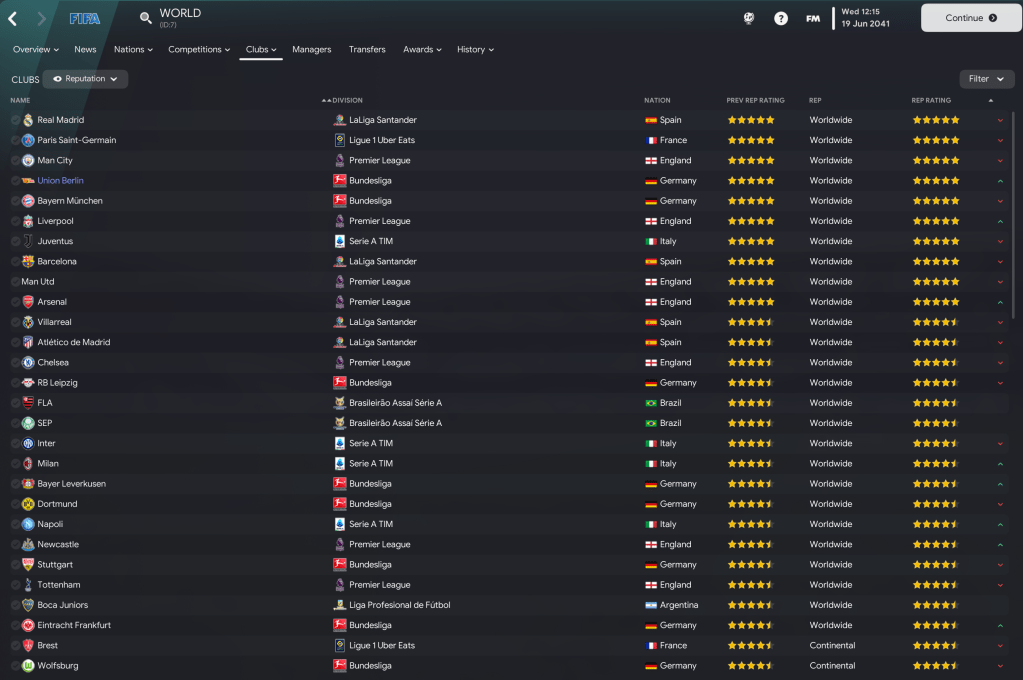1023x680 pixels.
Task: Expand the Filter dropdown
Action: click(986, 79)
